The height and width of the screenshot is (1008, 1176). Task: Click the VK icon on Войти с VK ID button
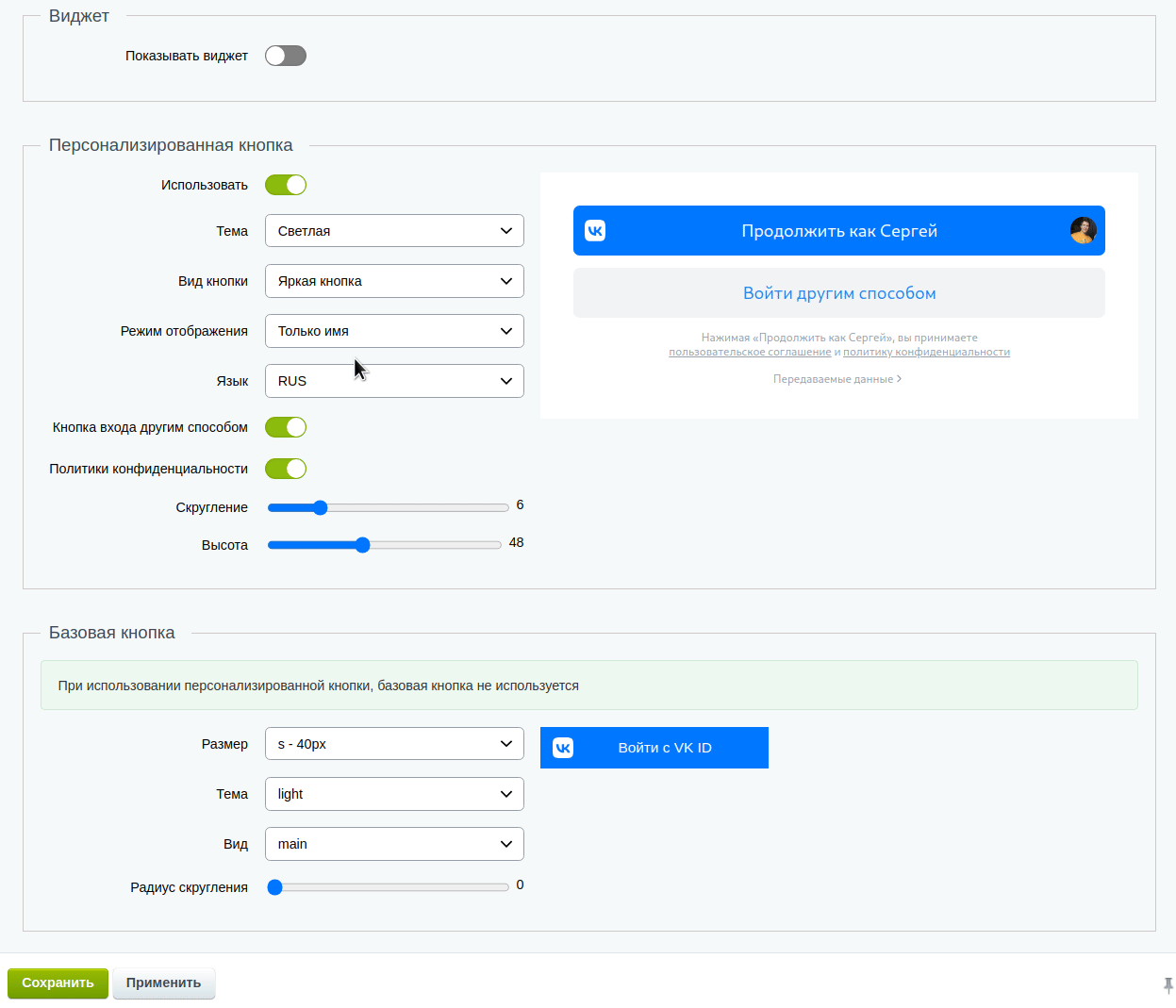[x=563, y=747]
